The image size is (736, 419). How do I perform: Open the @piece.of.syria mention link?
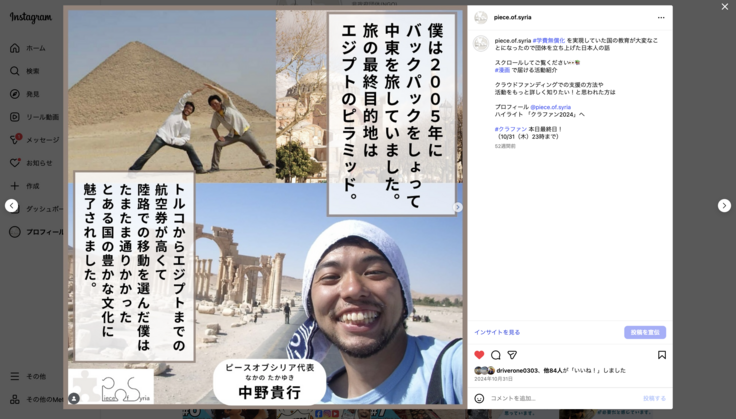pyautogui.click(x=550, y=107)
